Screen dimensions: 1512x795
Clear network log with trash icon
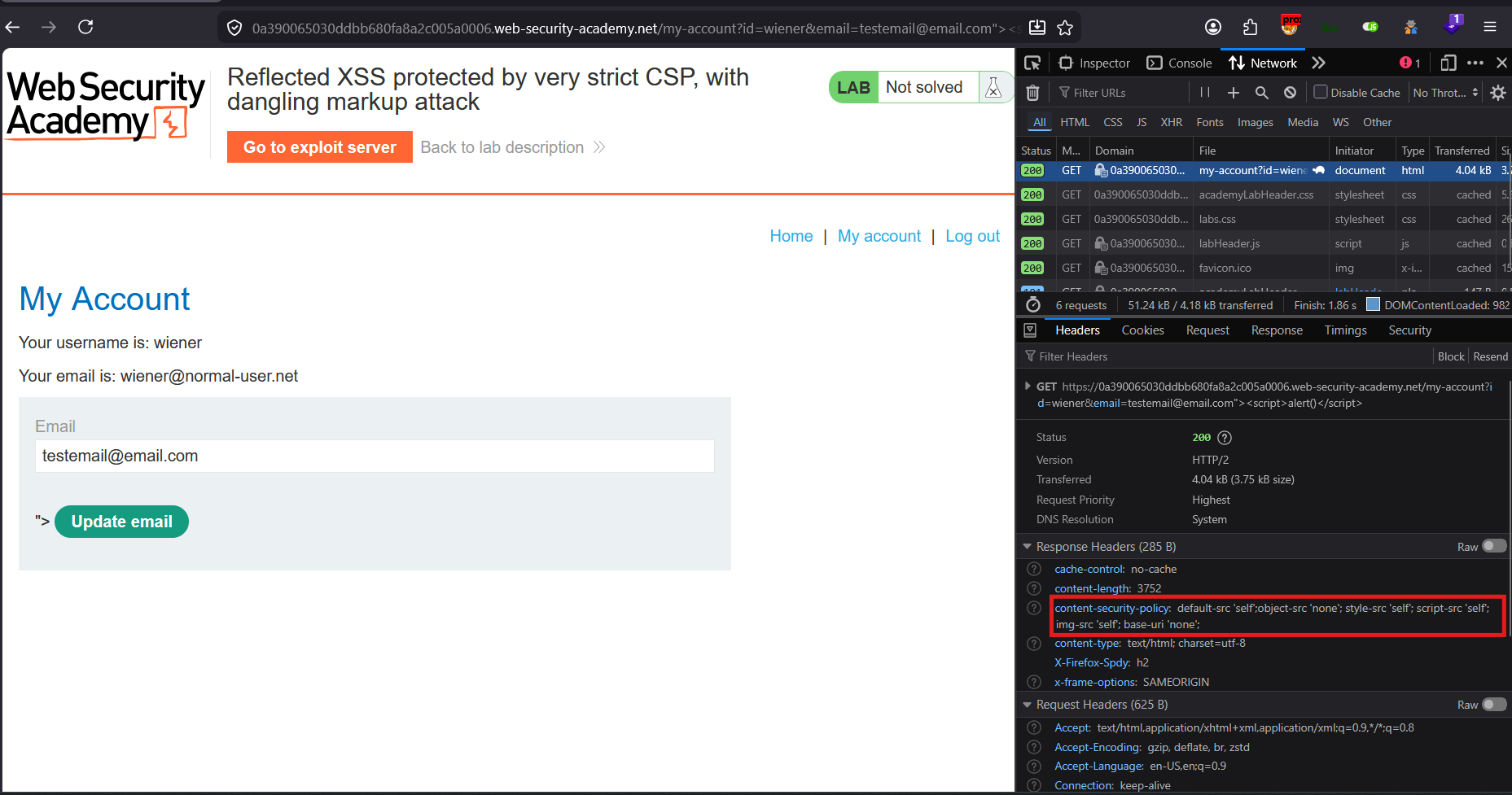(x=1032, y=93)
